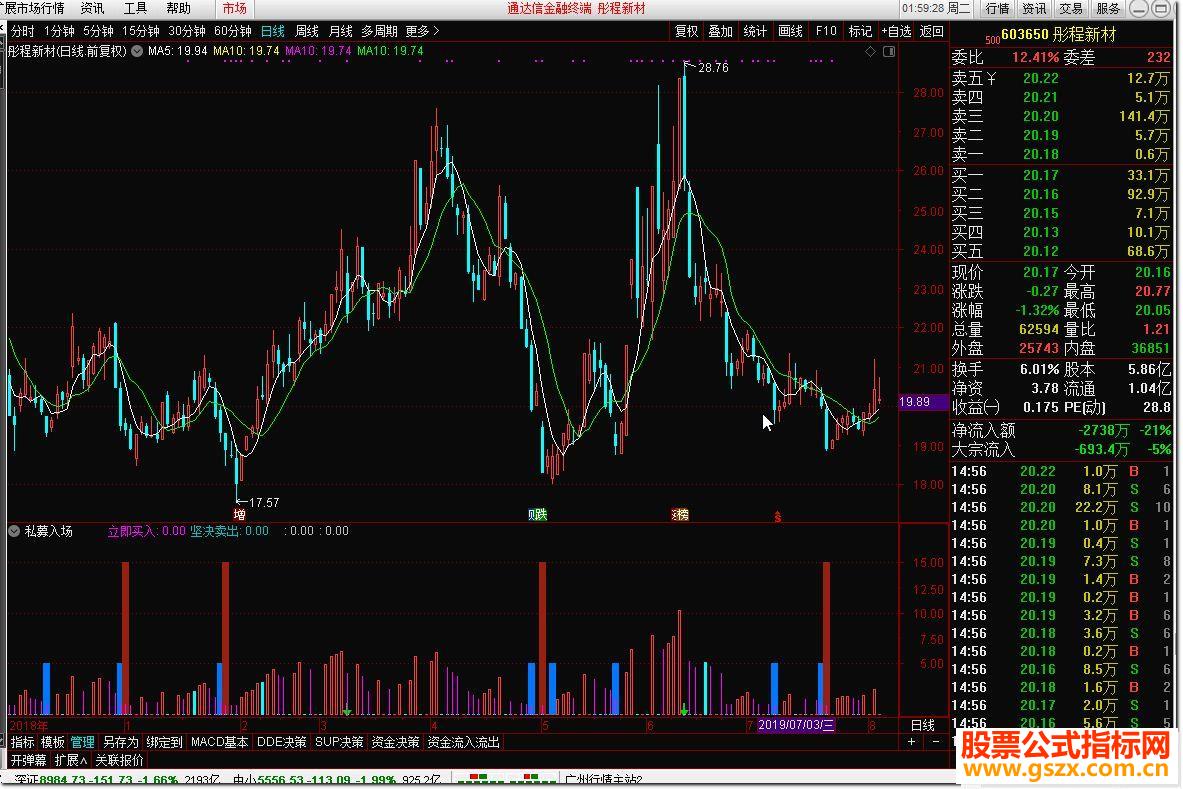The width and height of the screenshot is (1183, 789).
Task: Click the 增 event marker under chart
Action: pyautogui.click(x=239, y=514)
